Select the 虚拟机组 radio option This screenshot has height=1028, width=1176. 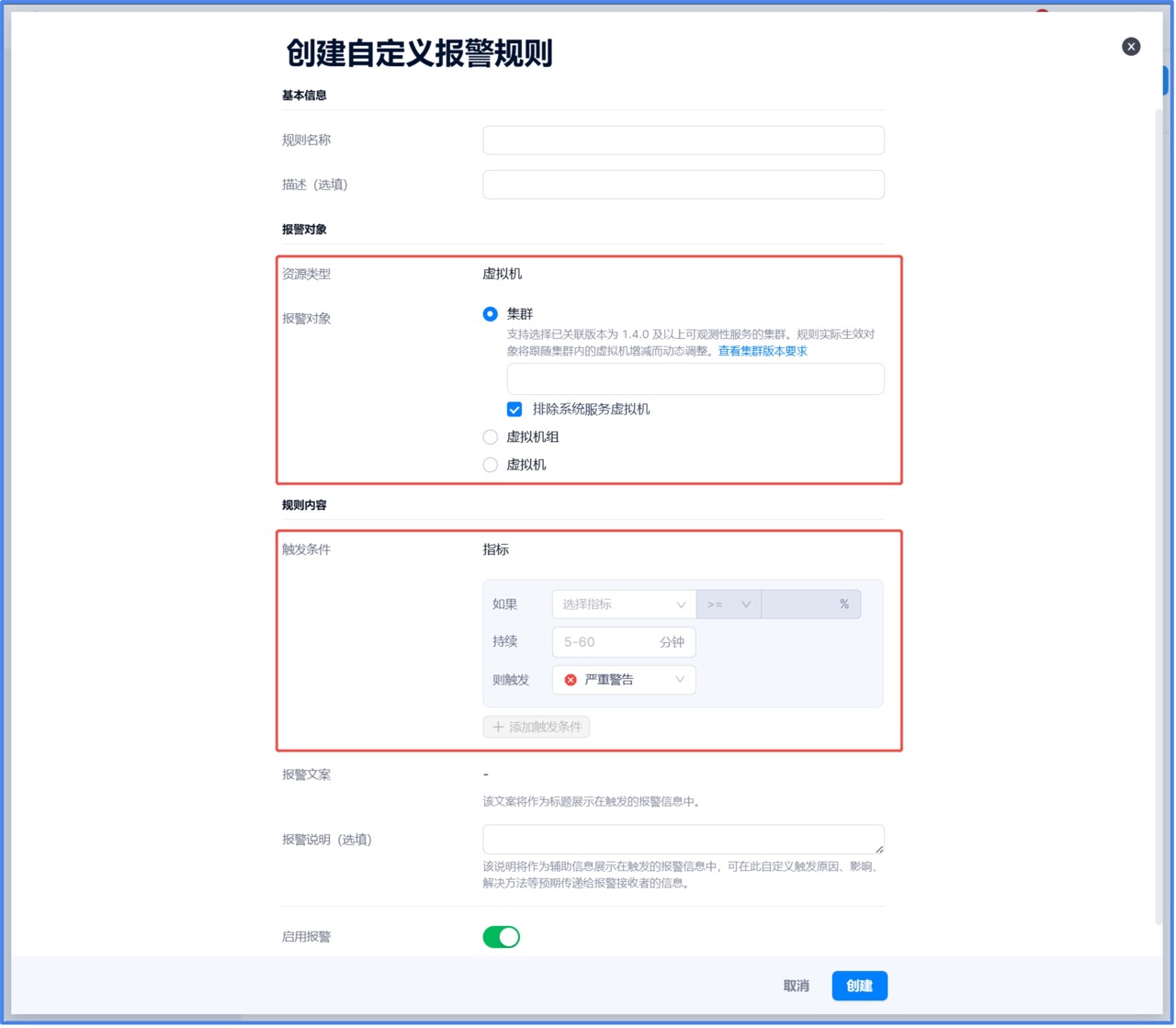[x=491, y=437]
